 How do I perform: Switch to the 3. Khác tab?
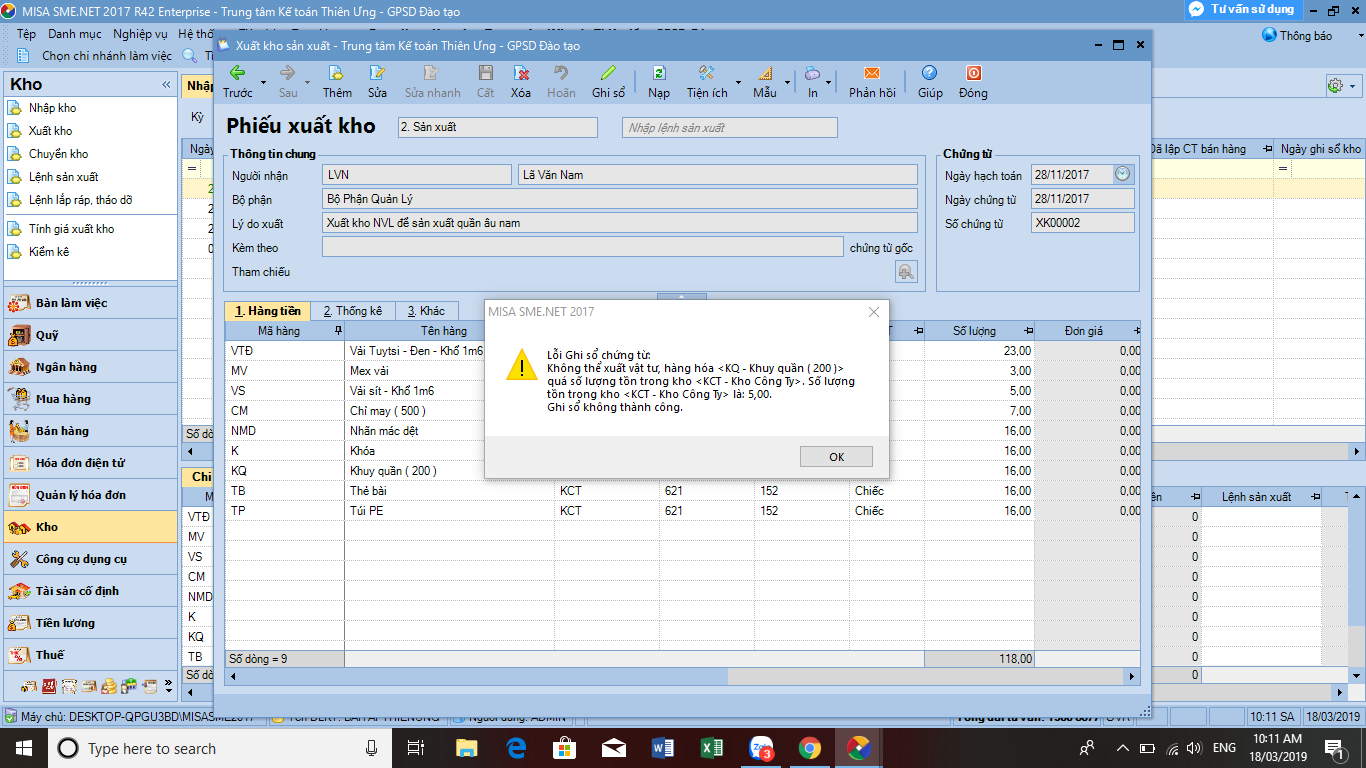[x=425, y=311]
